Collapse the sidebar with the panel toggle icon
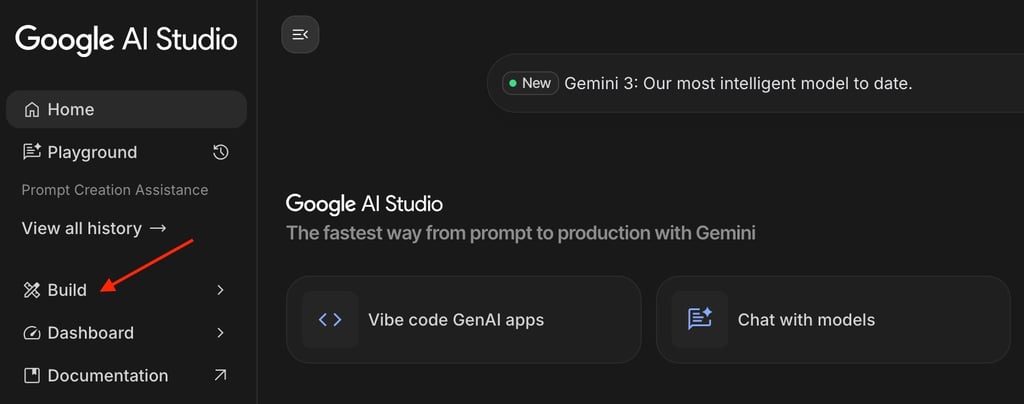This screenshot has height=404, width=1024. [300, 35]
